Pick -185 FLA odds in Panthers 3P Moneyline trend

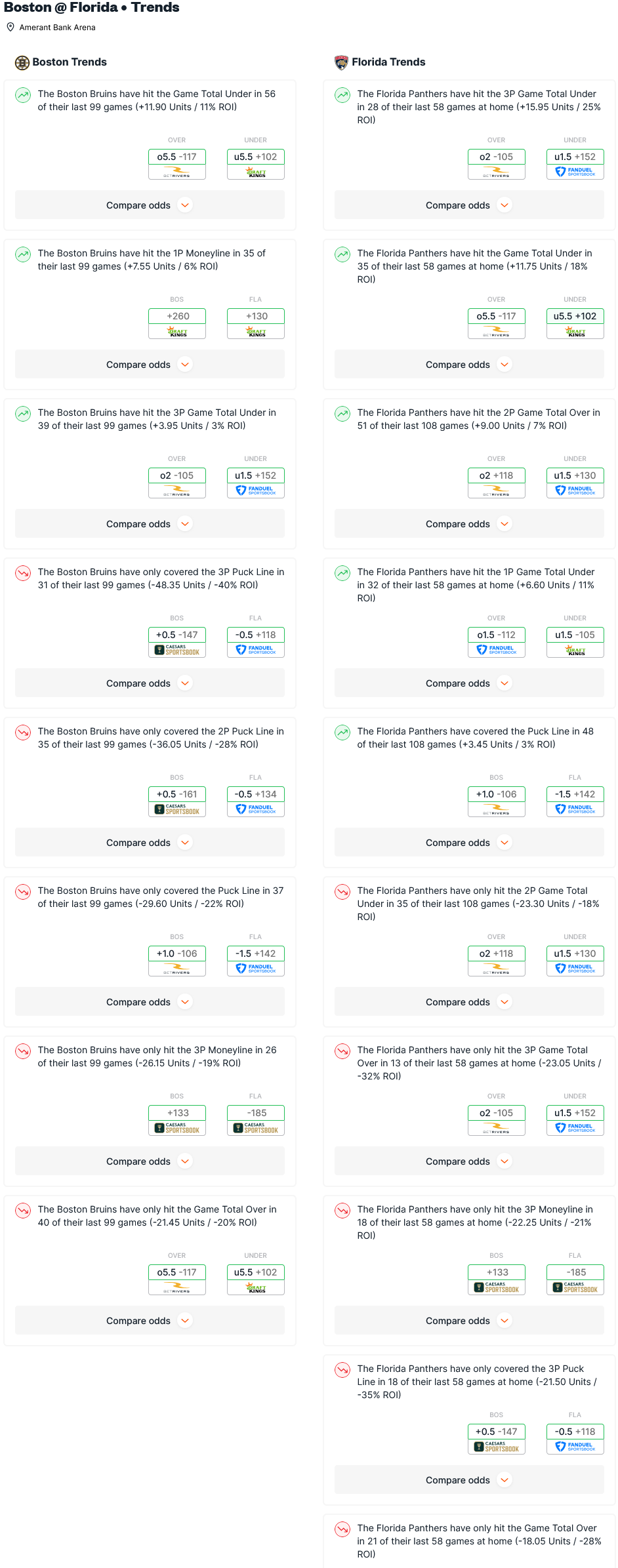point(575,1272)
